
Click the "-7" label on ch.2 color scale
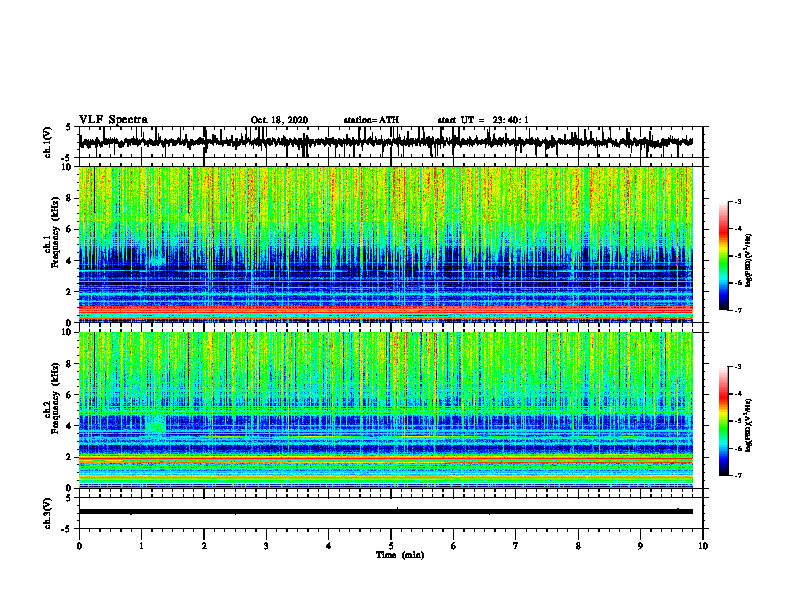pyautogui.click(x=738, y=476)
